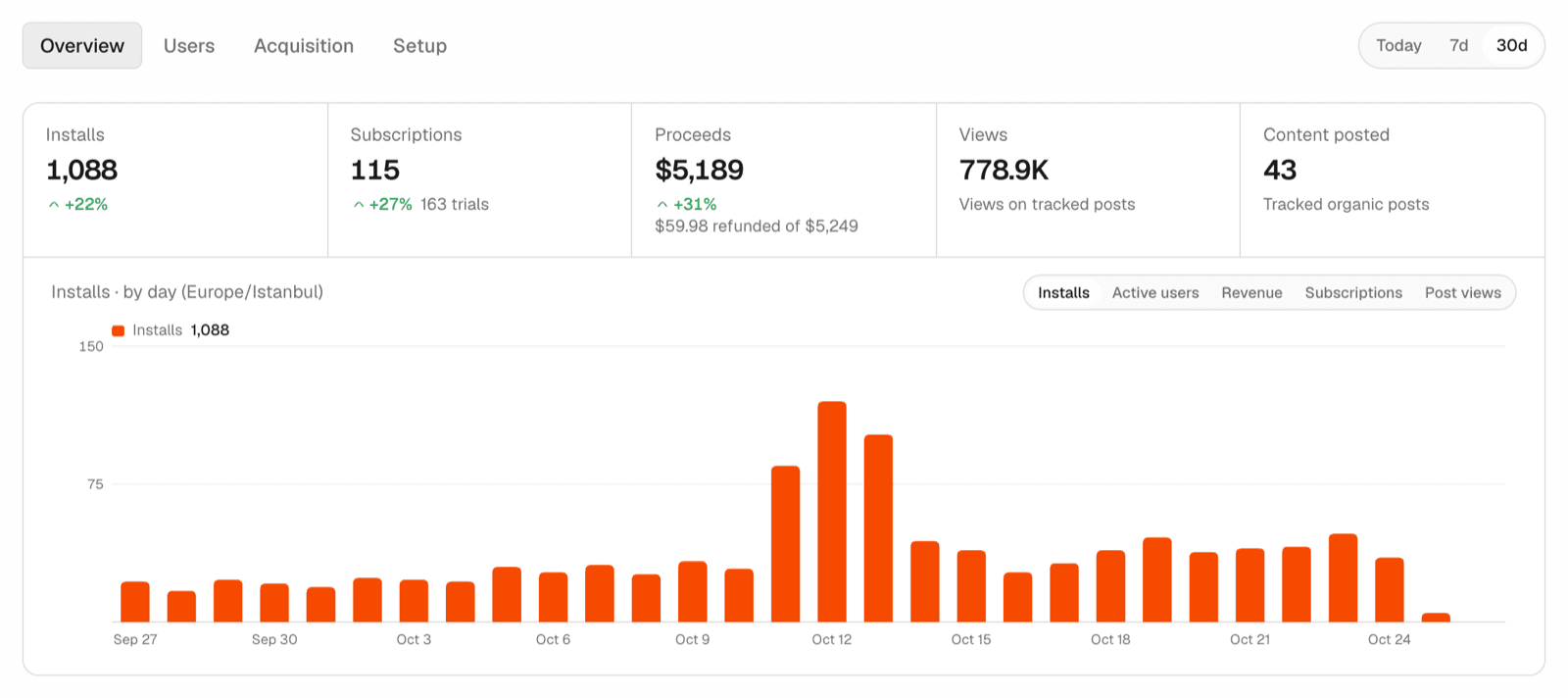This screenshot has height=698, width=1568.
Task: Click the 150 y-axis label
Action: pos(91,346)
